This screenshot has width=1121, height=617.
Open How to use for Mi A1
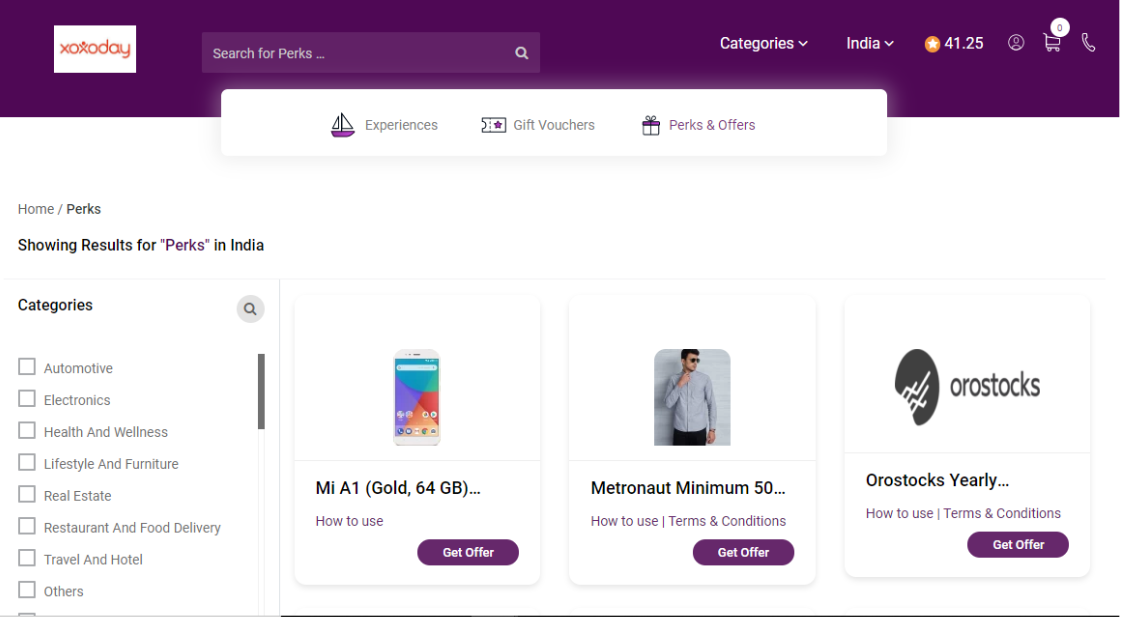pyautogui.click(x=350, y=521)
